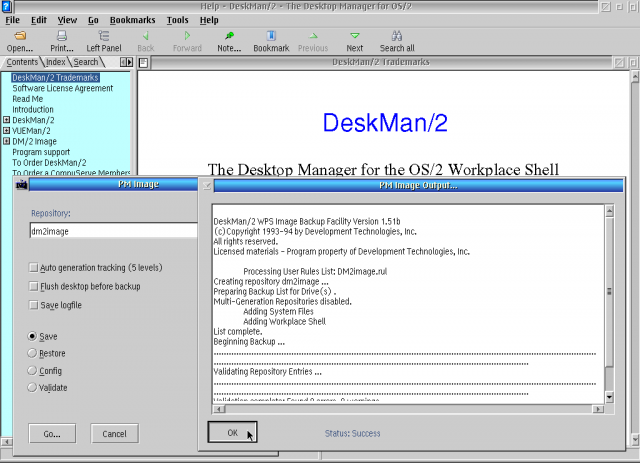Click output log scroll-down arrow
The width and height of the screenshot is (640, 464).
(609, 397)
